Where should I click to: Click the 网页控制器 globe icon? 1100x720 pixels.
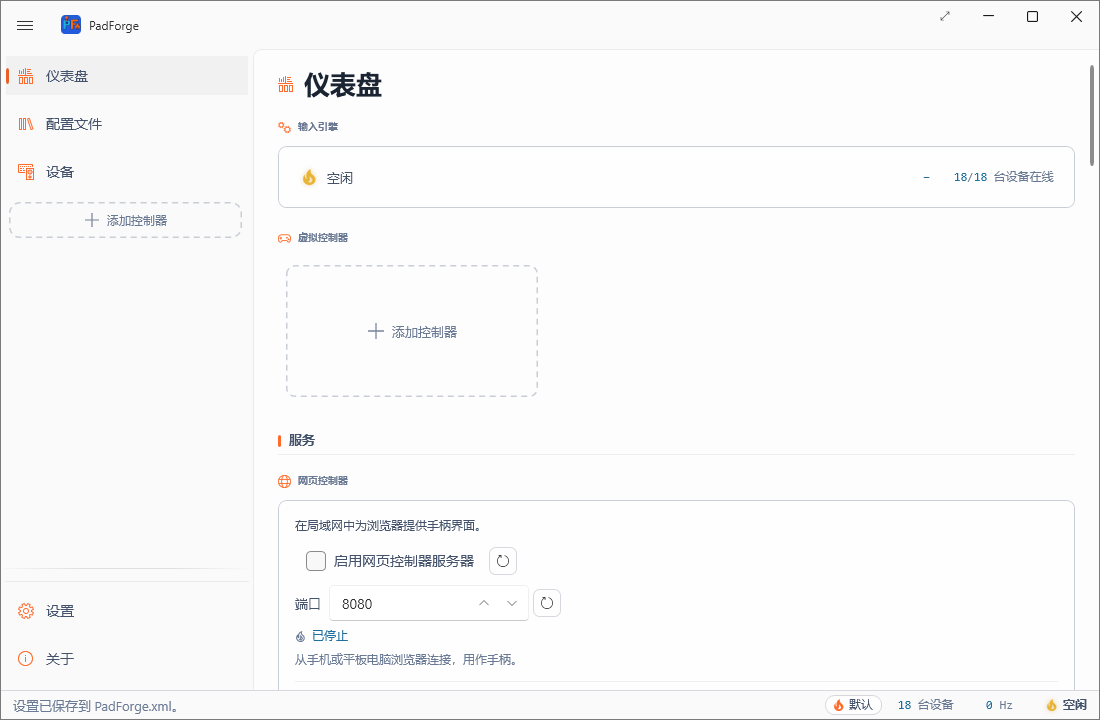click(284, 481)
